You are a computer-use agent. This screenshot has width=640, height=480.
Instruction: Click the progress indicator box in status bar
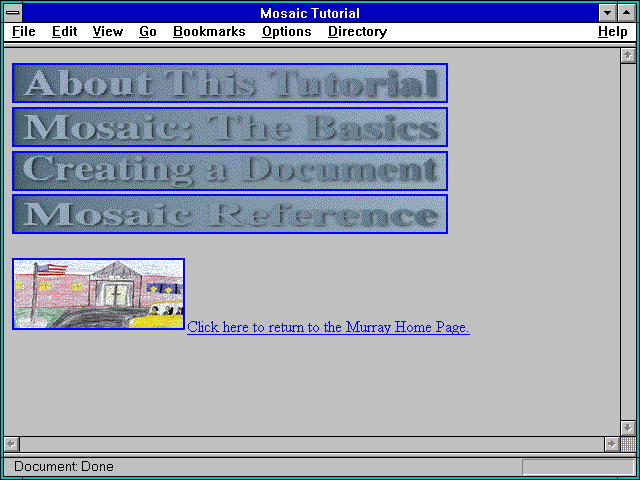[x=578, y=467]
